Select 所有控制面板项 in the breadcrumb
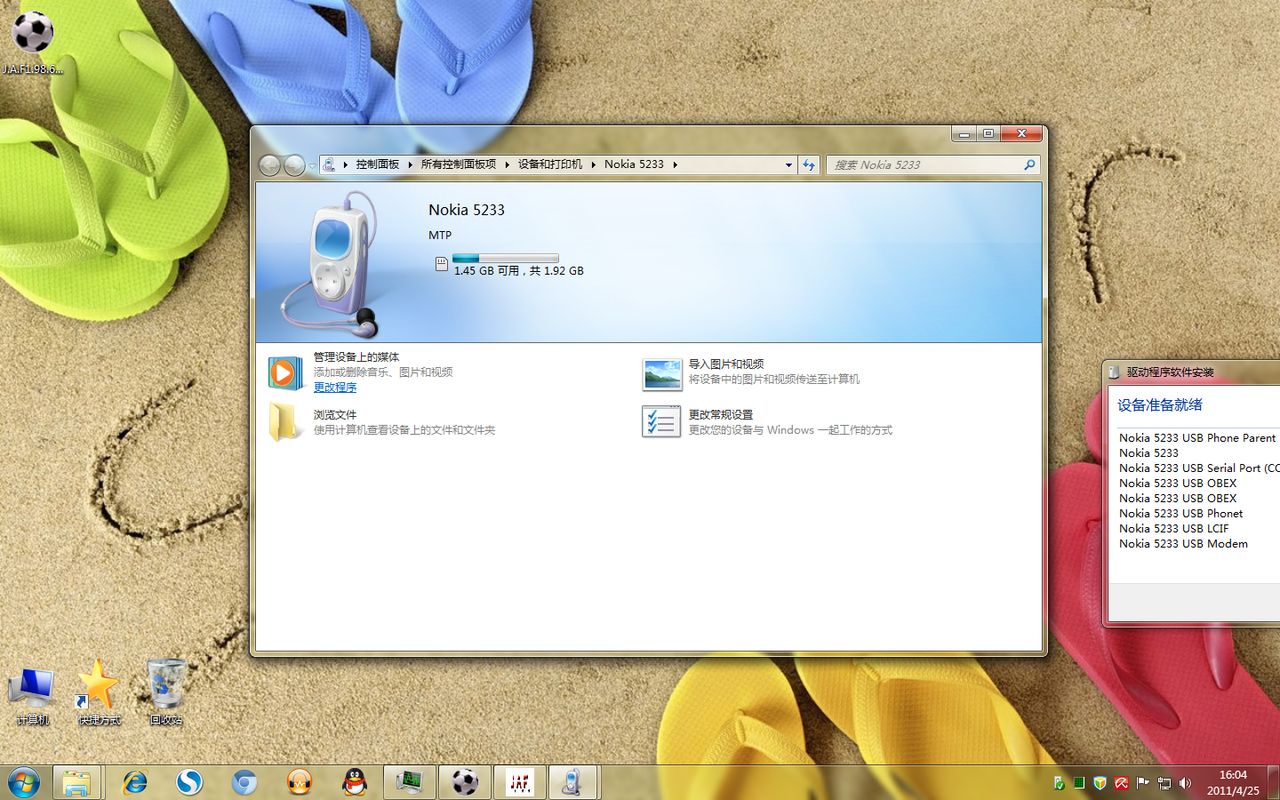Screen dimensions: 1280x800 pyautogui.click(x=458, y=164)
